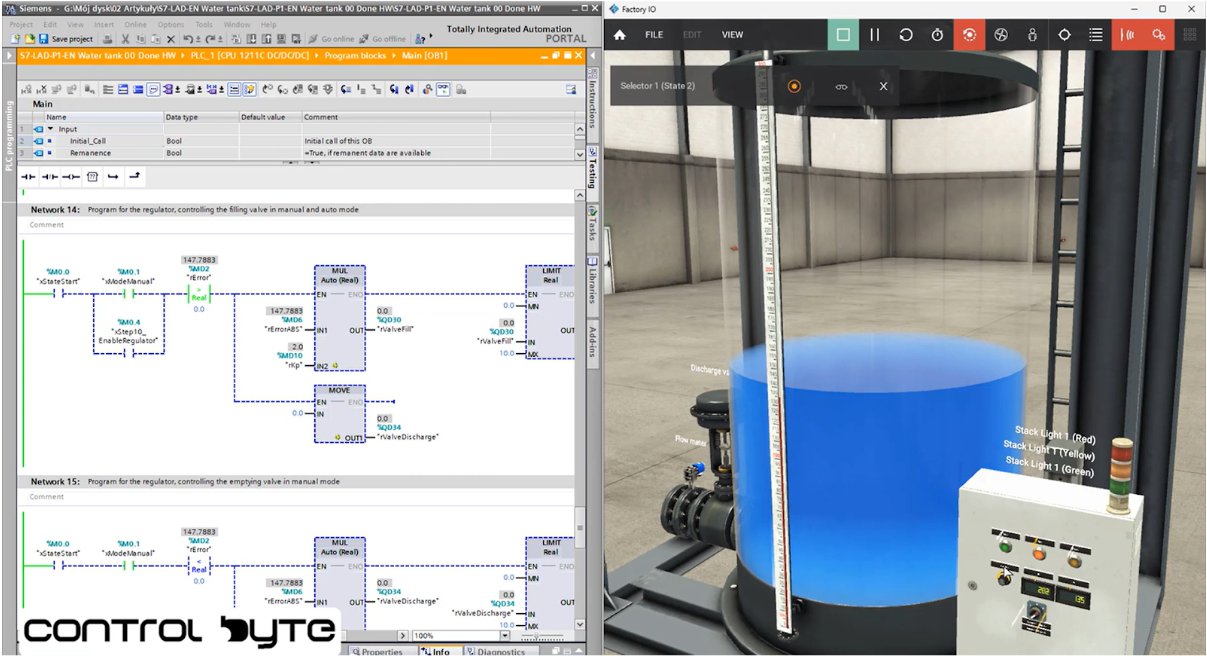The width and height of the screenshot is (1207, 656).
Task: Click the rKp value 2.0 on MUL block
Action: pyautogui.click(x=296, y=347)
